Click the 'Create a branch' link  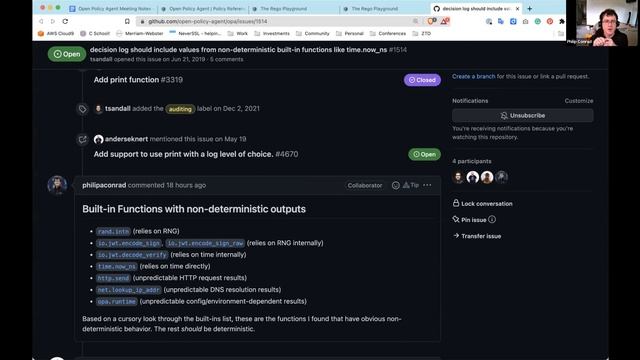(x=473, y=76)
